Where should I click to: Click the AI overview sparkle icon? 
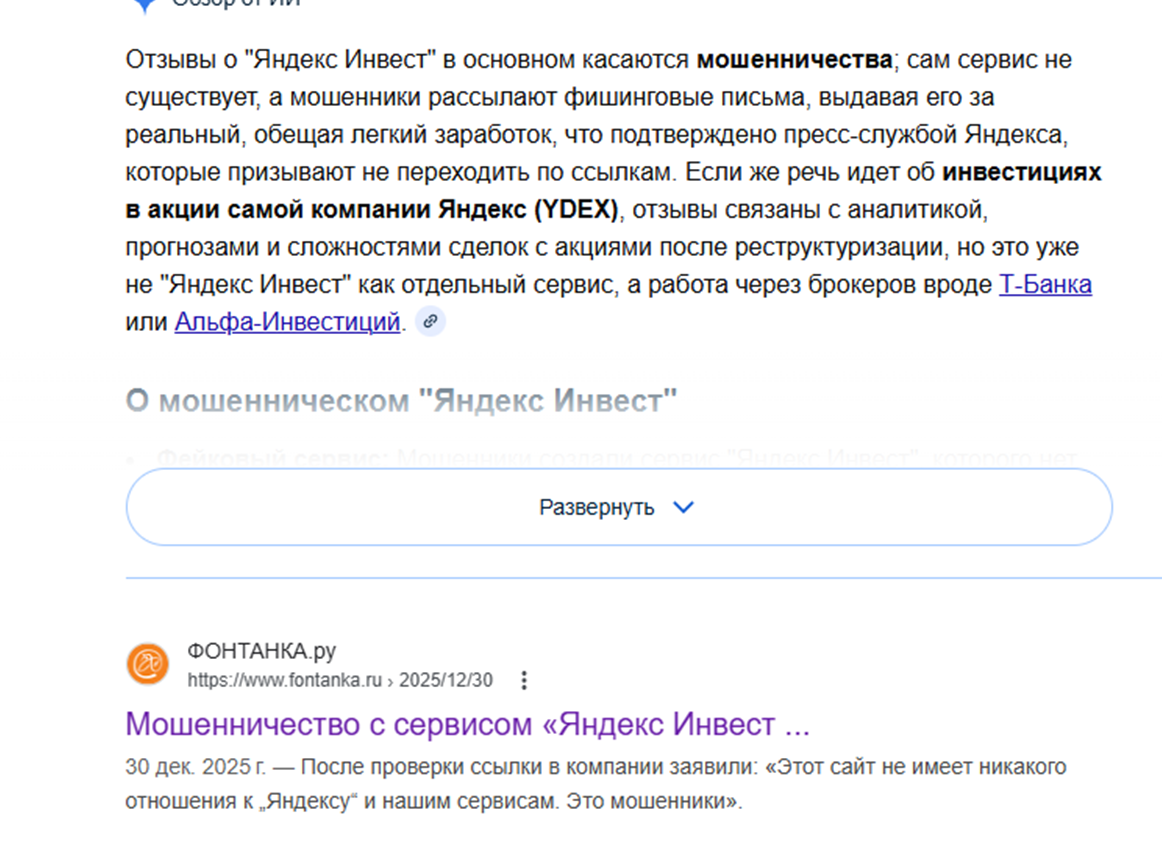click(x=144, y=4)
